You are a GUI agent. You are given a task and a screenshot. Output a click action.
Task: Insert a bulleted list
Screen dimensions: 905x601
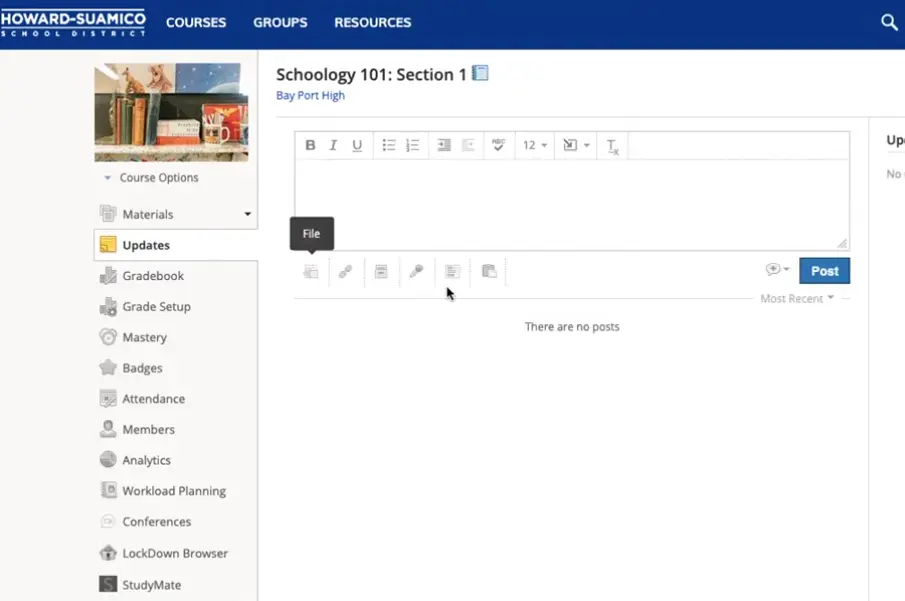389,146
